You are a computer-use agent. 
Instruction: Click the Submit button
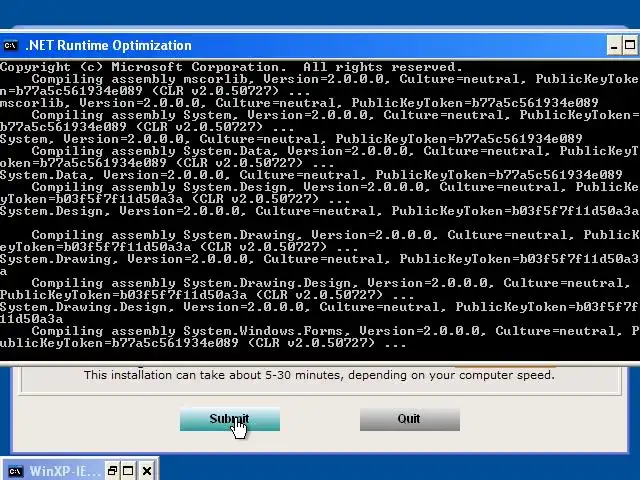[x=230, y=419]
